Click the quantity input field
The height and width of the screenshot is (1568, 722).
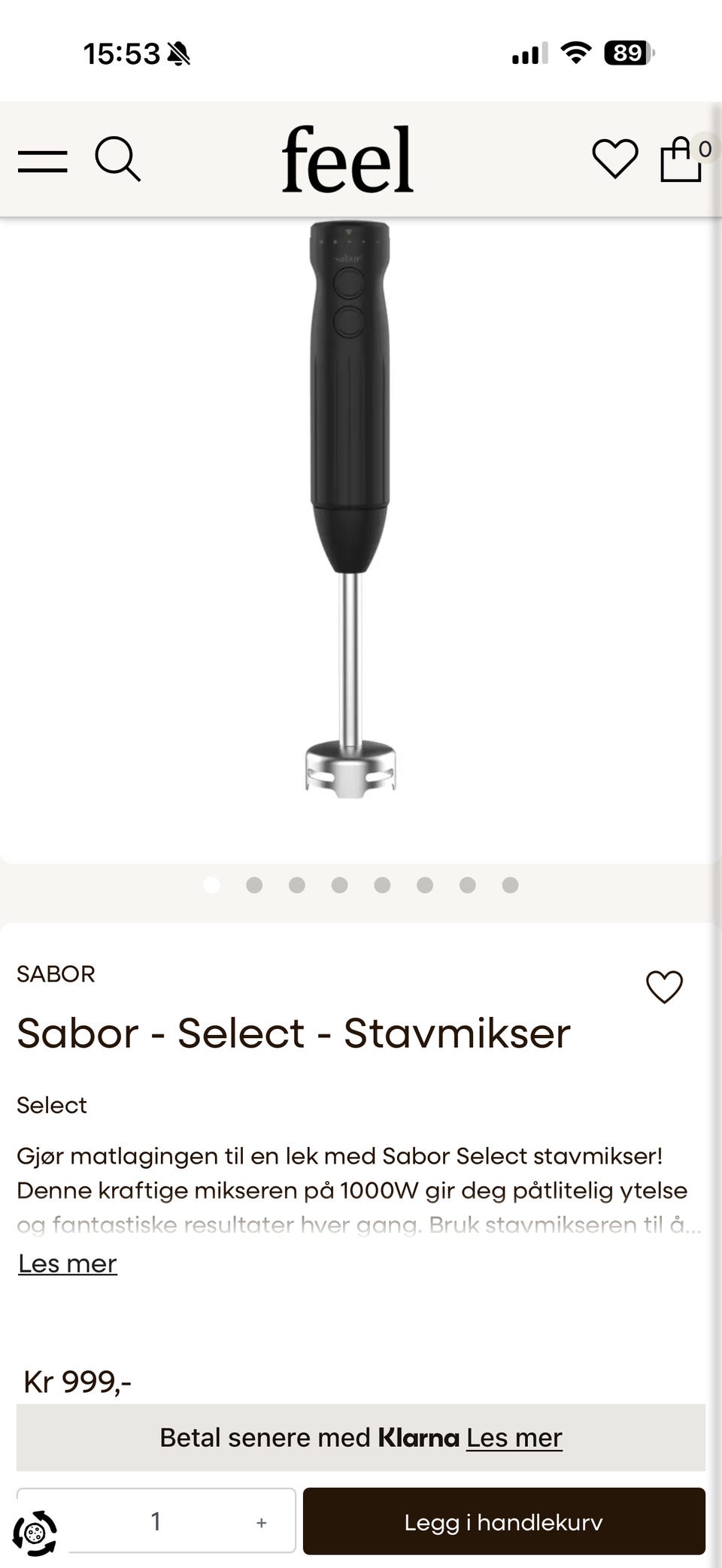pyautogui.click(x=156, y=1521)
